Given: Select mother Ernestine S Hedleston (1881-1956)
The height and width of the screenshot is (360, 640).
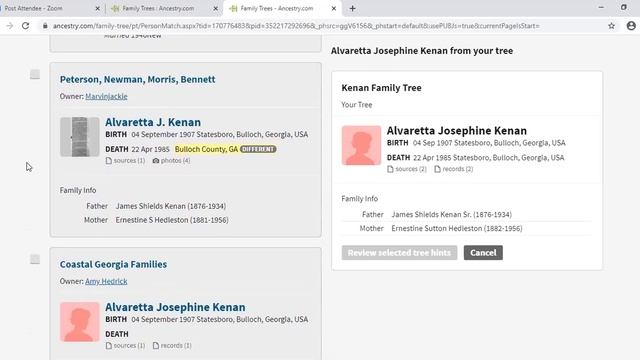Looking at the screenshot, I should coord(172,220).
